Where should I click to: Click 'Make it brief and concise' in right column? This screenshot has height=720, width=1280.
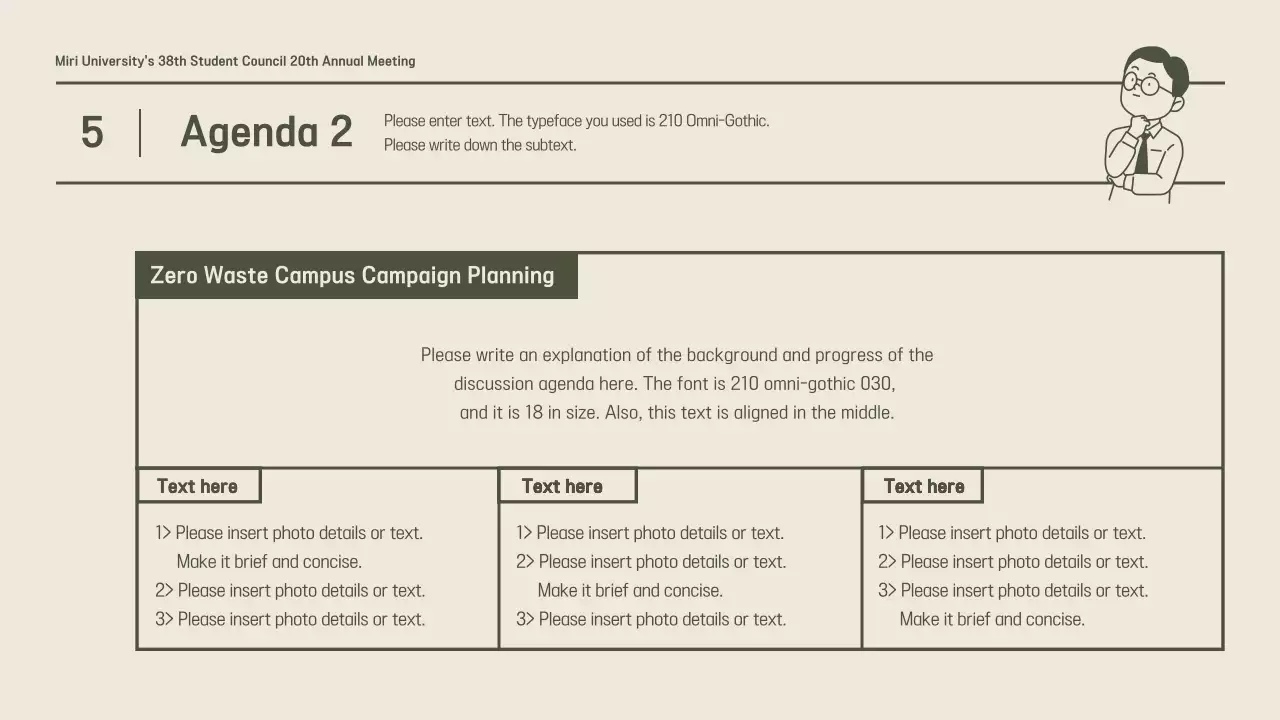[x=992, y=620]
